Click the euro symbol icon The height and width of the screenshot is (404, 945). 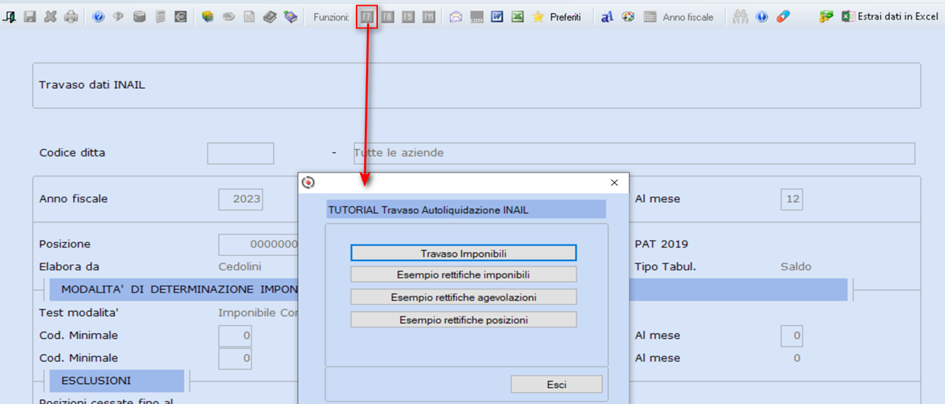coord(180,17)
